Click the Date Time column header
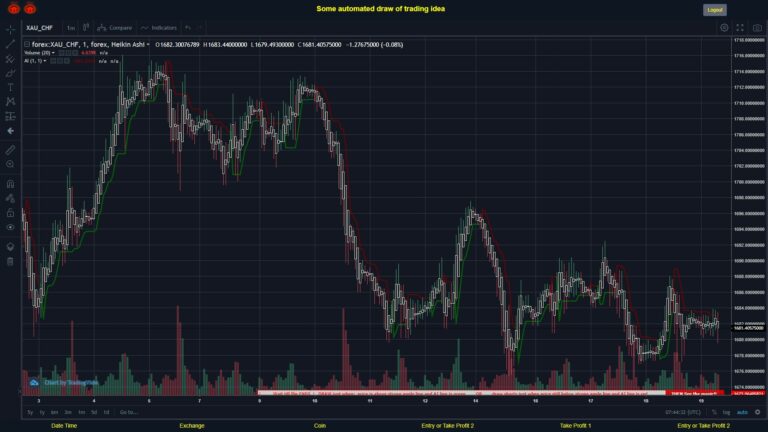Screen dimensions: 768x432 (x=64, y=426)
